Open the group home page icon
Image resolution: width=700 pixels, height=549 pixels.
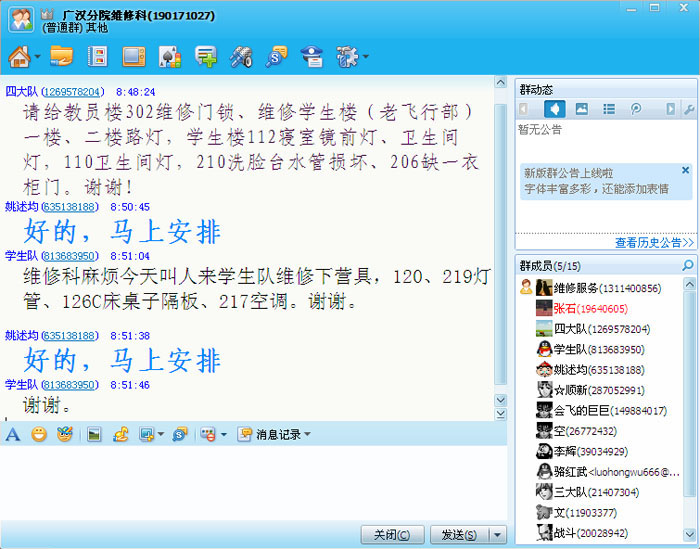coord(20,57)
